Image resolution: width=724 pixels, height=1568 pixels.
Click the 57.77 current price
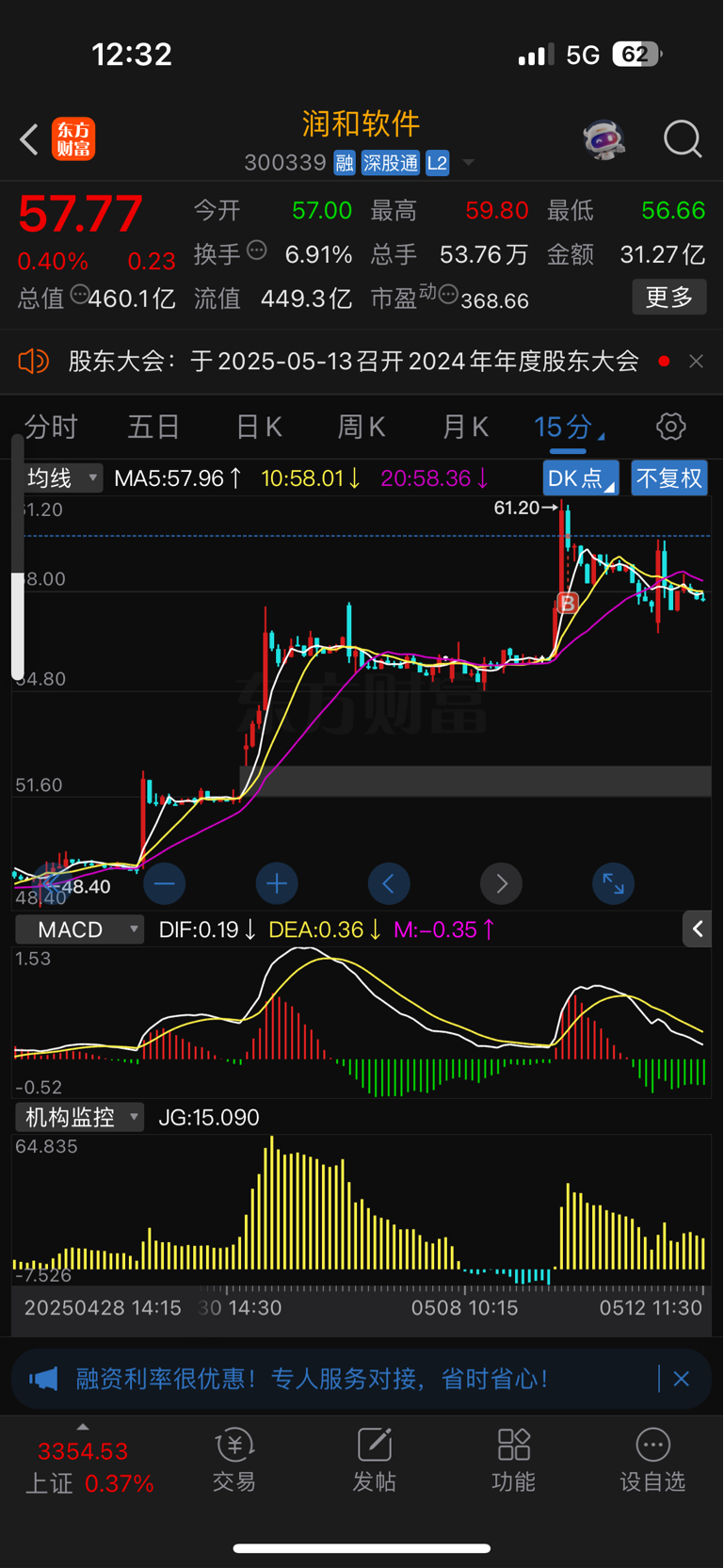click(x=81, y=214)
